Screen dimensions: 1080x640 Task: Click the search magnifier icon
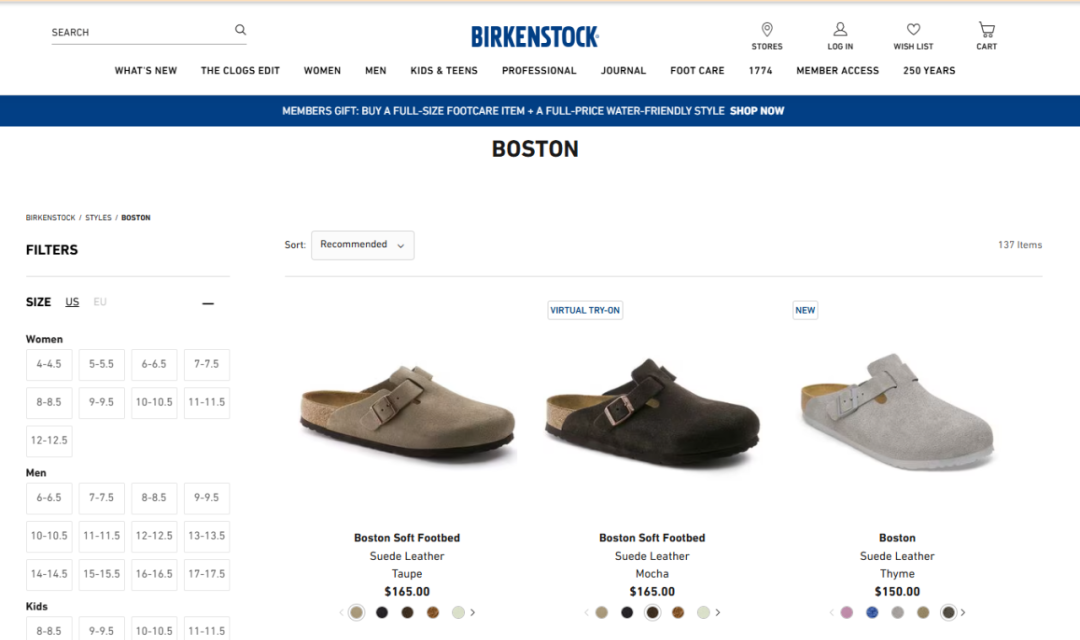coord(240,30)
